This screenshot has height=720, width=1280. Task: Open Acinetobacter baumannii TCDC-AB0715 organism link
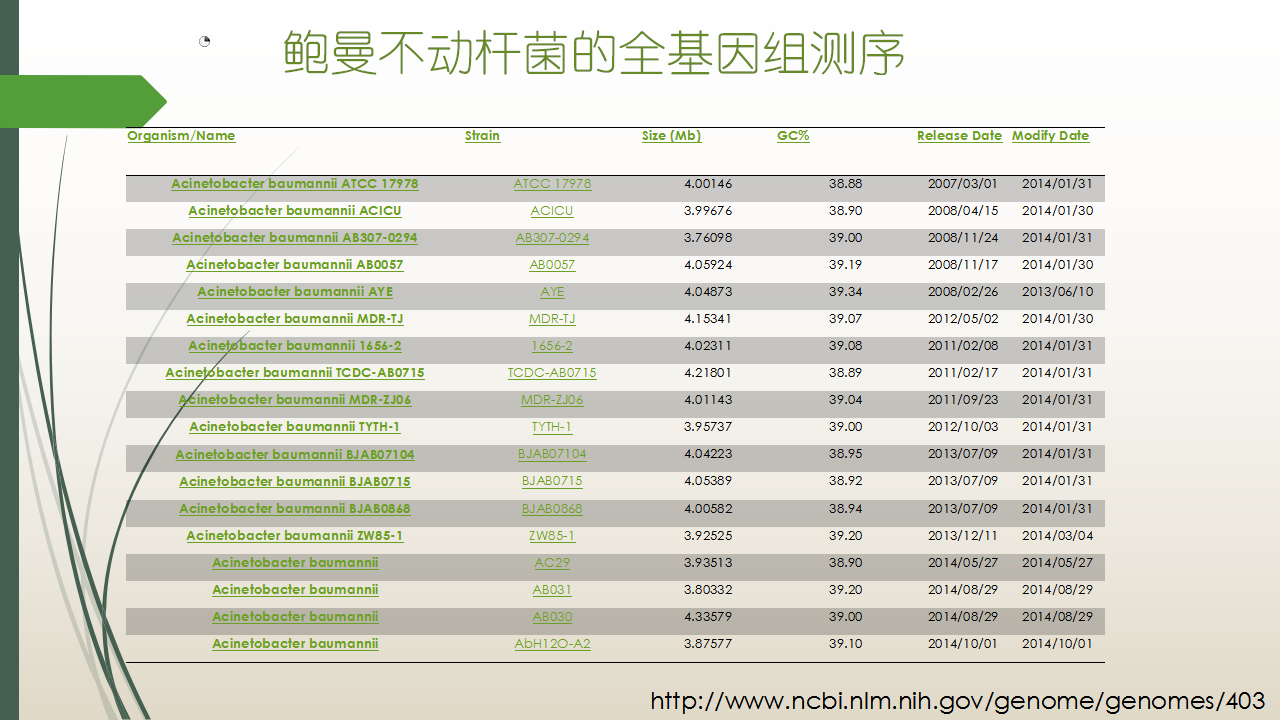(x=295, y=373)
